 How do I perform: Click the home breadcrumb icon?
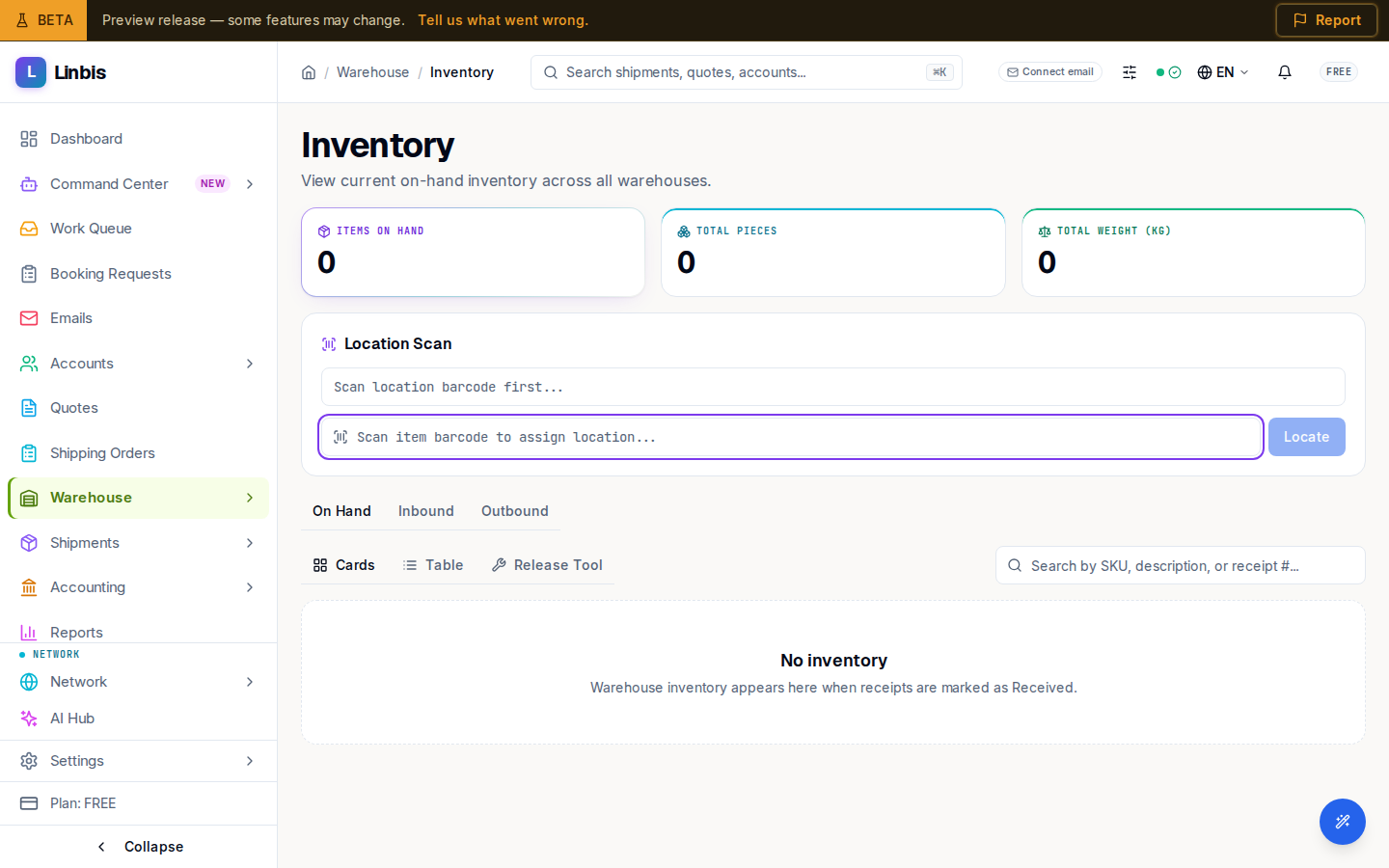pyautogui.click(x=309, y=72)
